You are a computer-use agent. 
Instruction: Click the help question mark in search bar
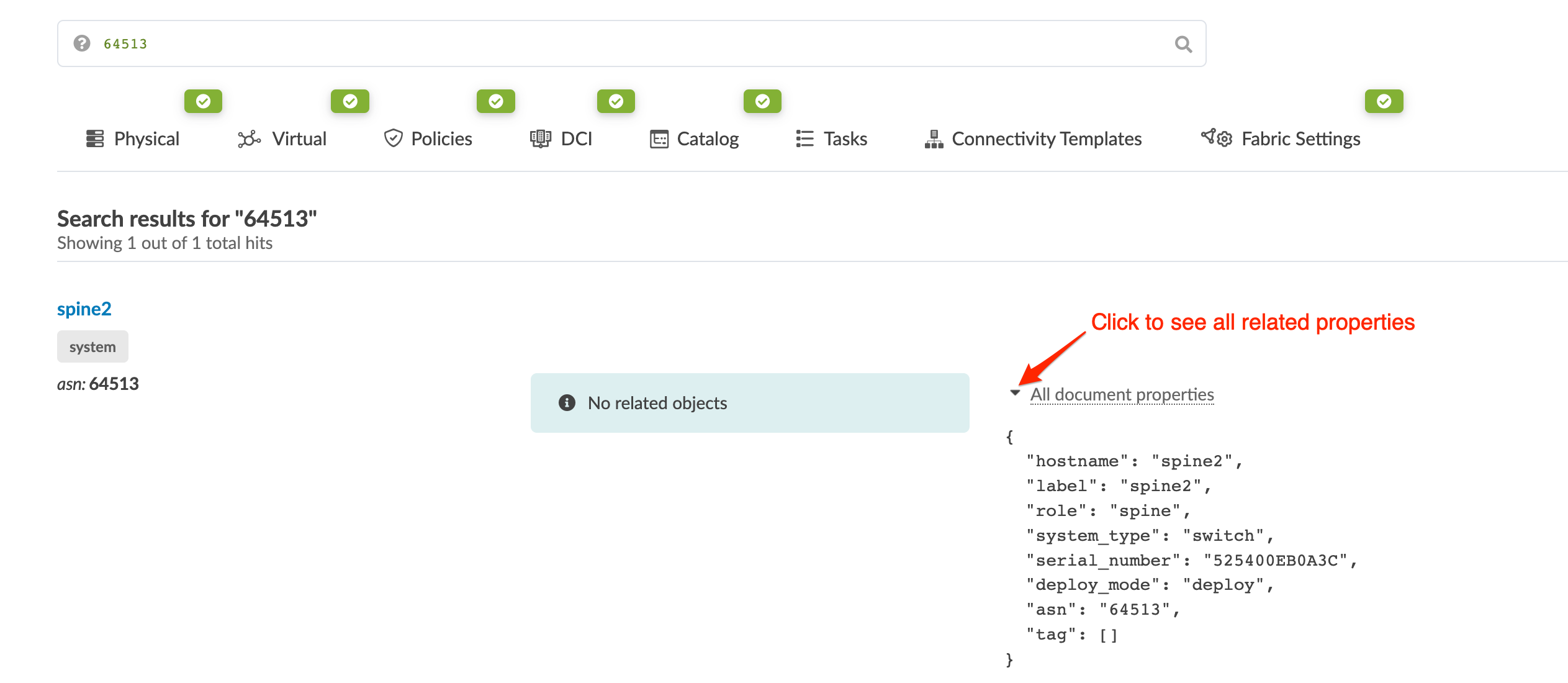click(x=81, y=43)
